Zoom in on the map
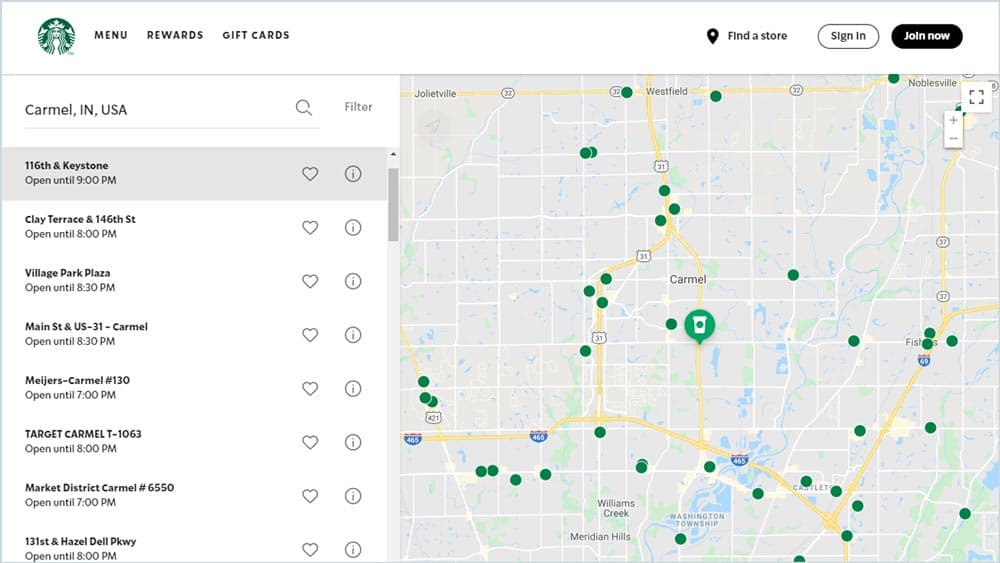This screenshot has height=563, width=1000. coord(953,120)
